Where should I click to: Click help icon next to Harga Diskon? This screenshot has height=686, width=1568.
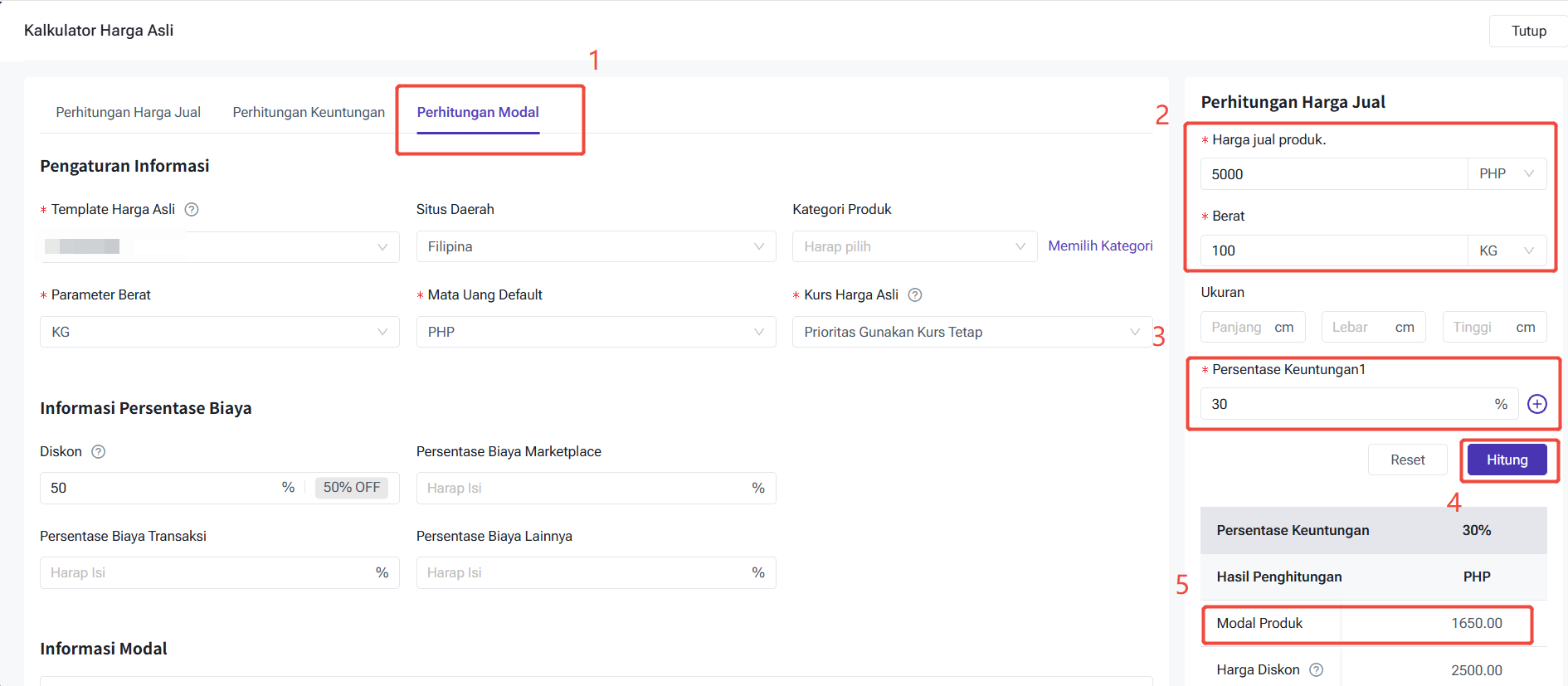(1316, 670)
